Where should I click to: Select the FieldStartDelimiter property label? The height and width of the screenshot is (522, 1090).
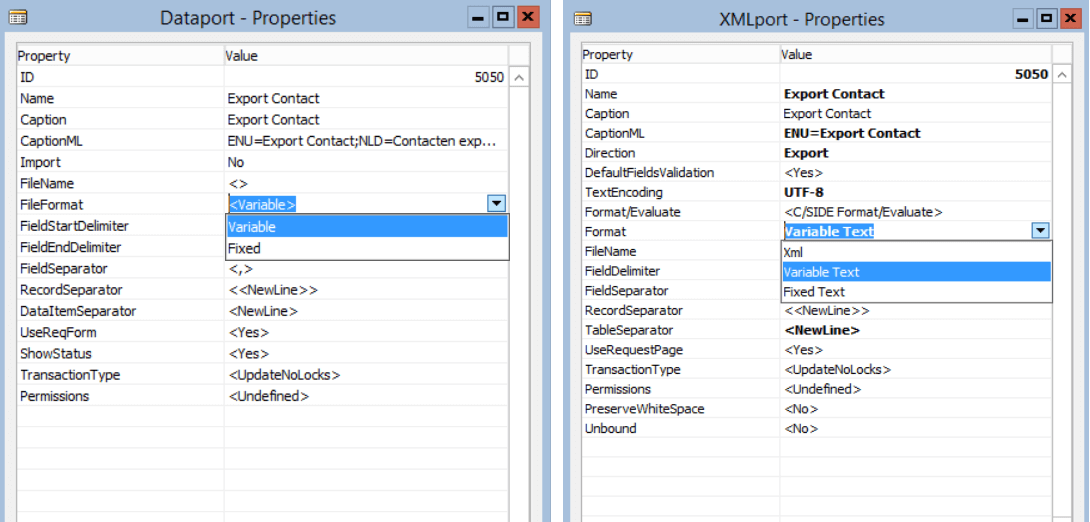(74, 226)
